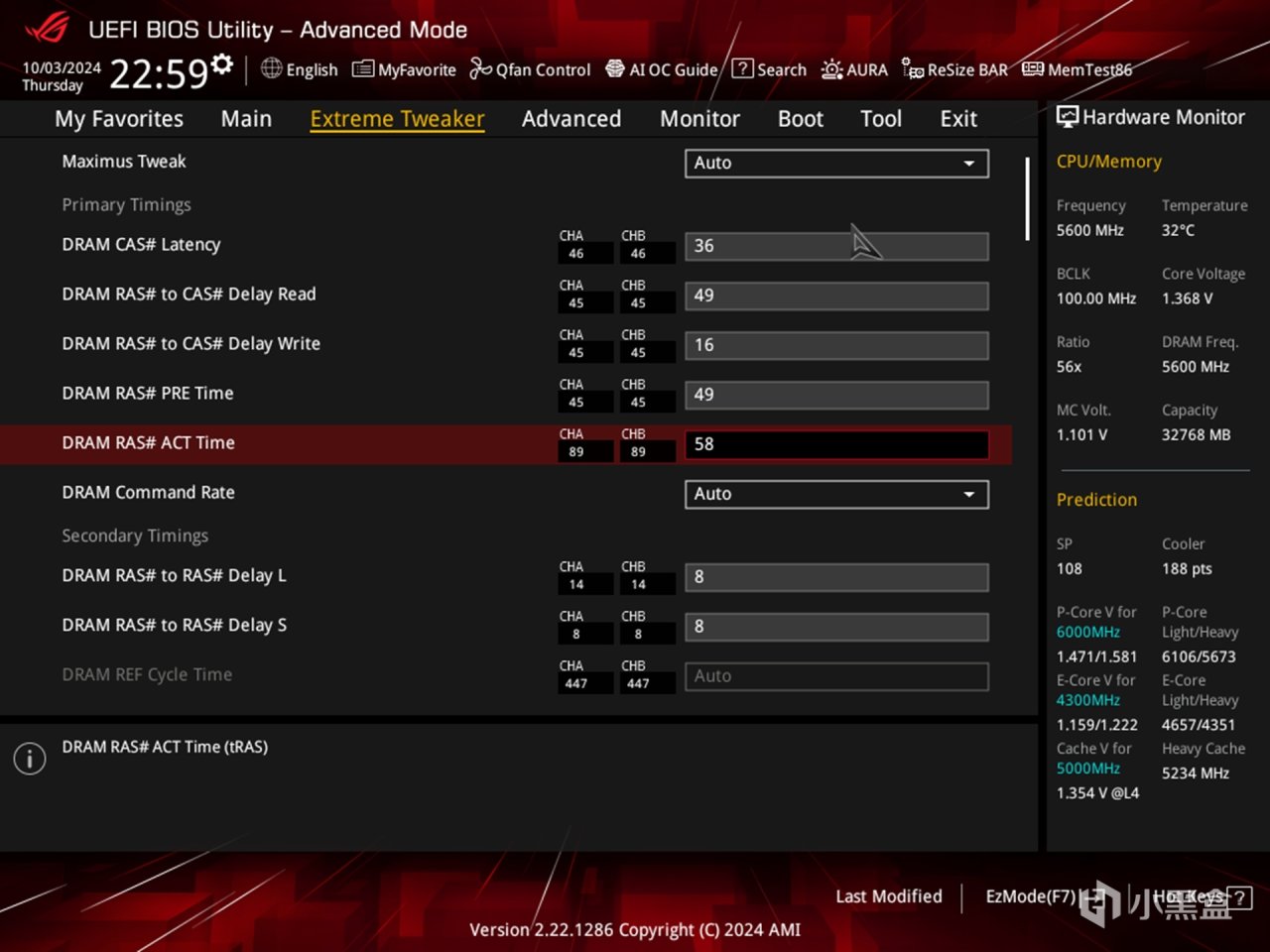
Task: Click the settings list scrollbar thumb
Action: point(1027,198)
